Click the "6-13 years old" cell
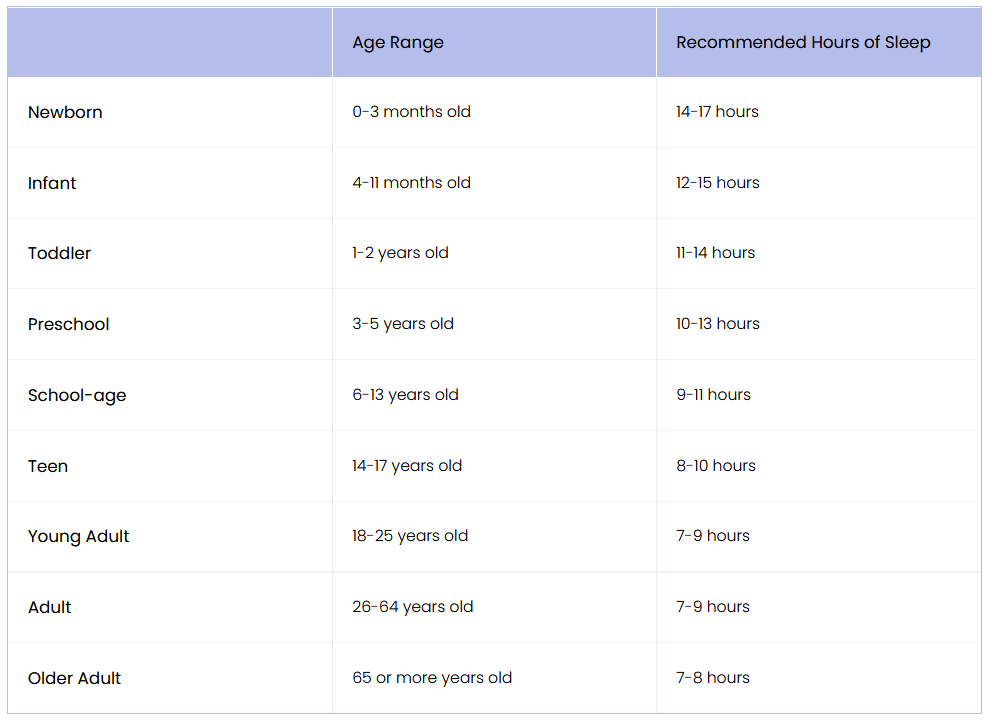Image resolution: width=990 pixels, height=723 pixels. click(405, 395)
